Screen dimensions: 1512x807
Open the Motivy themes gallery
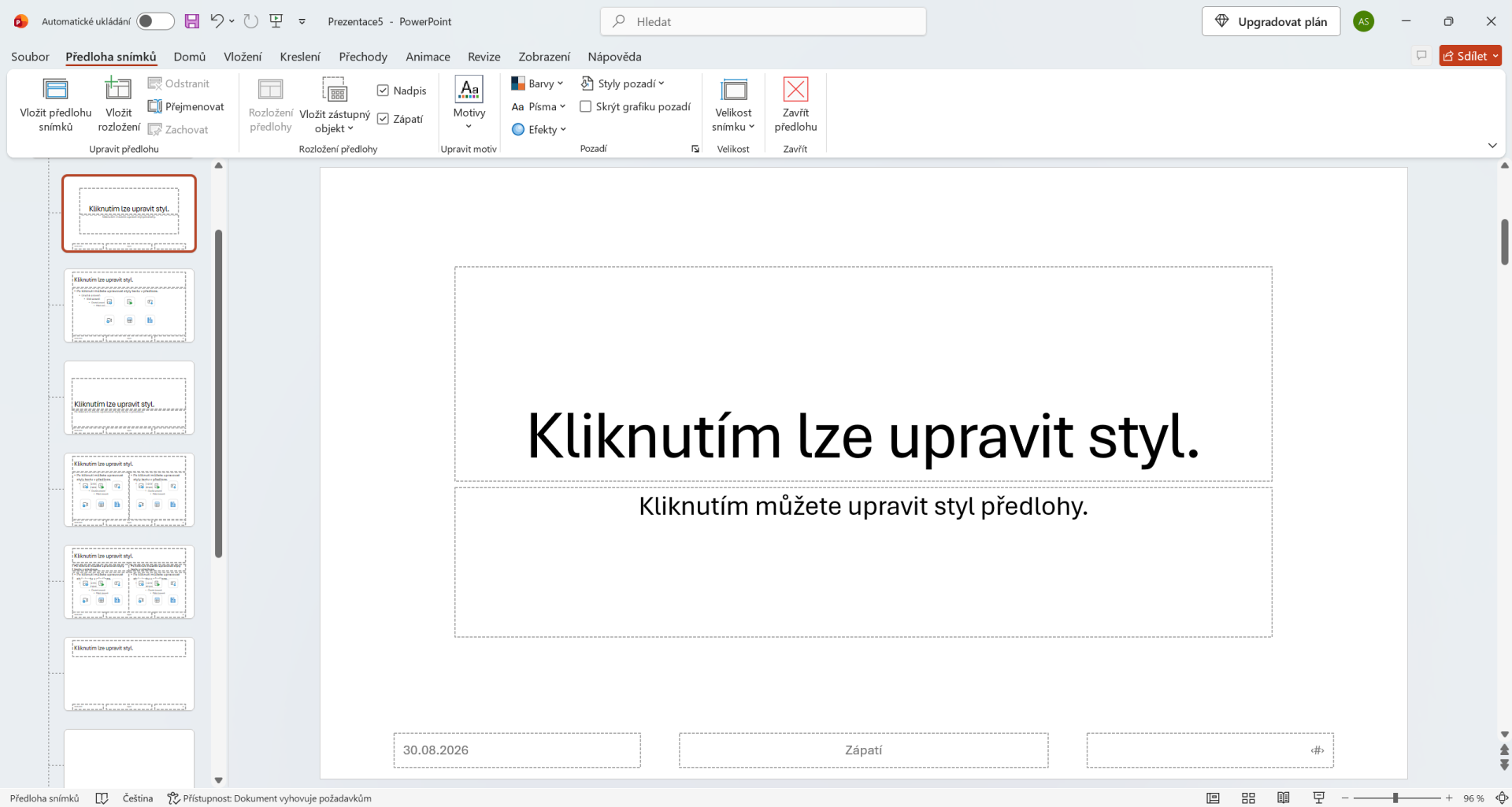click(x=469, y=104)
